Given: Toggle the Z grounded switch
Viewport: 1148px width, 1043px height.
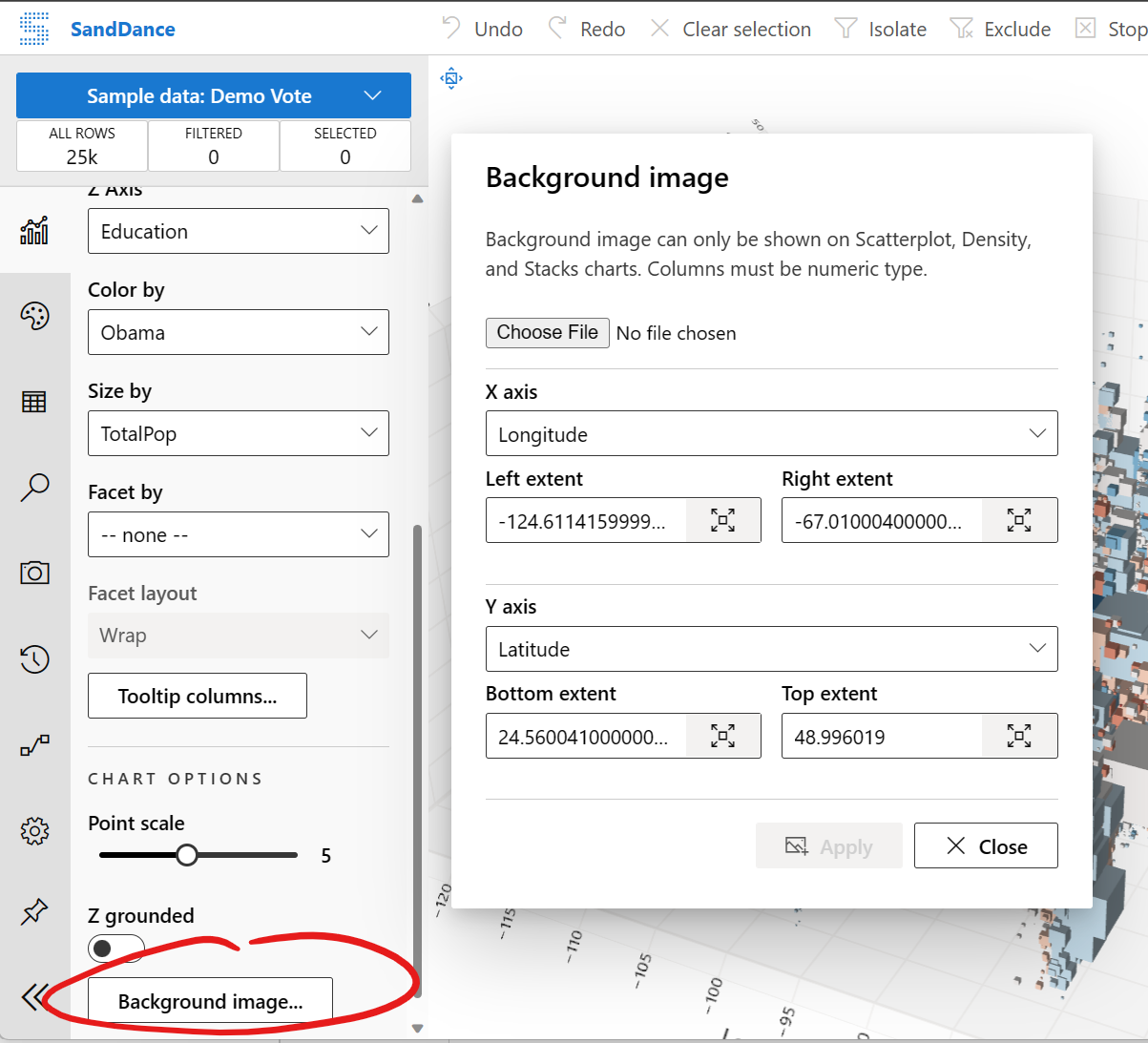Looking at the screenshot, I should (115, 949).
